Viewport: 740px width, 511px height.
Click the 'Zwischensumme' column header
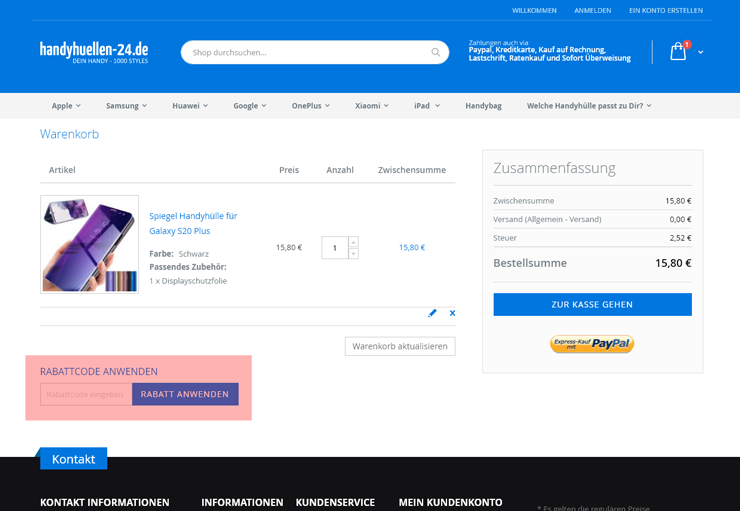412,170
